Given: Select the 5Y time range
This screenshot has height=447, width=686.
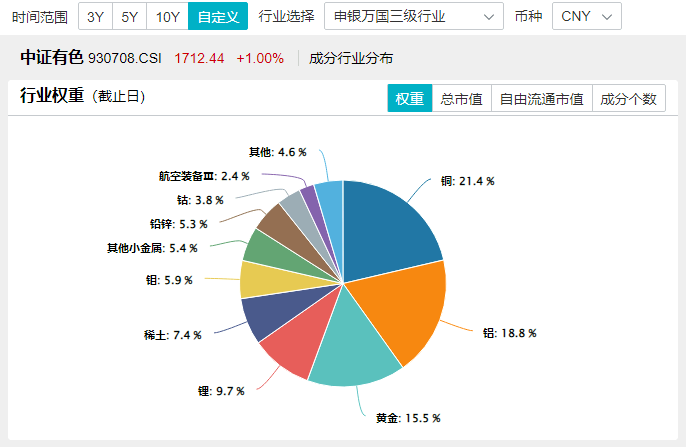Looking at the screenshot, I should click(x=130, y=16).
